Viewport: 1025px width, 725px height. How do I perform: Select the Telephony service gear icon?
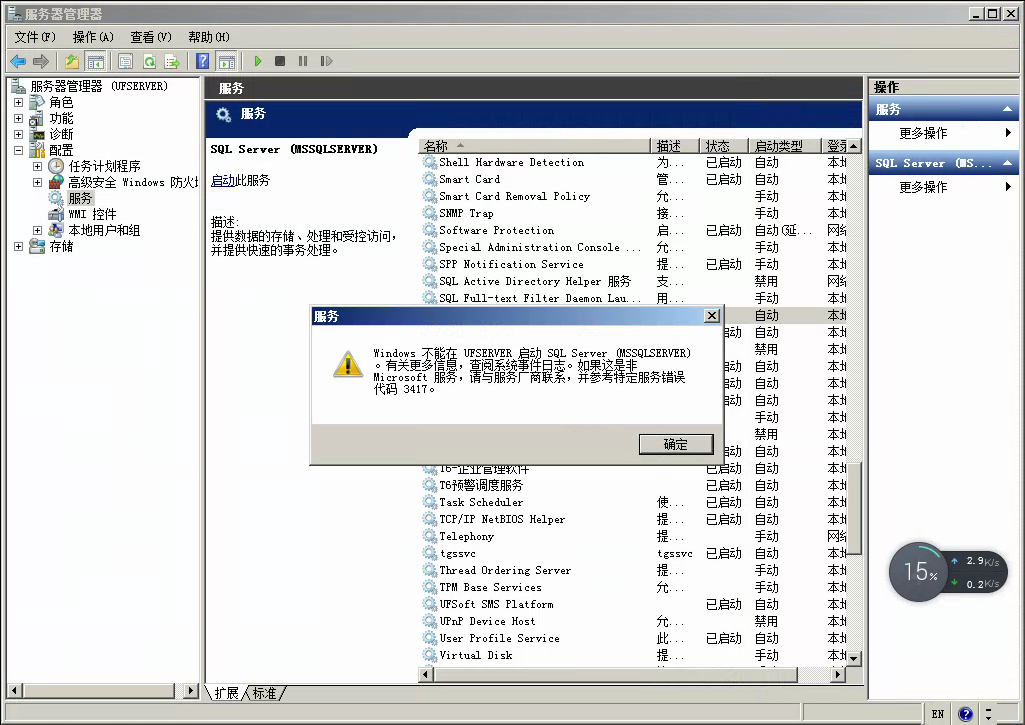click(x=429, y=536)
